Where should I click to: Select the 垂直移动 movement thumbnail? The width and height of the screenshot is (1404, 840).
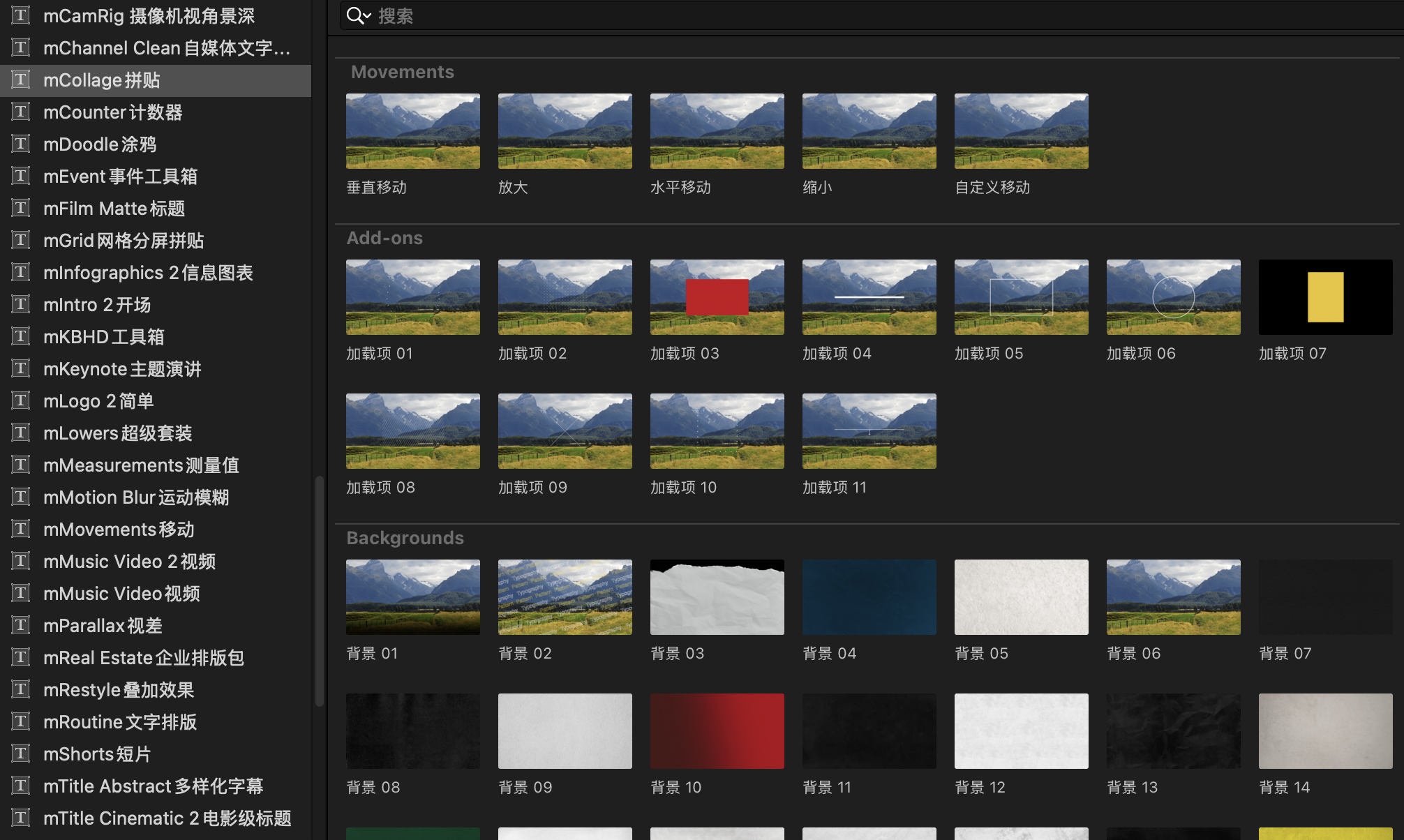coord(413,131)
